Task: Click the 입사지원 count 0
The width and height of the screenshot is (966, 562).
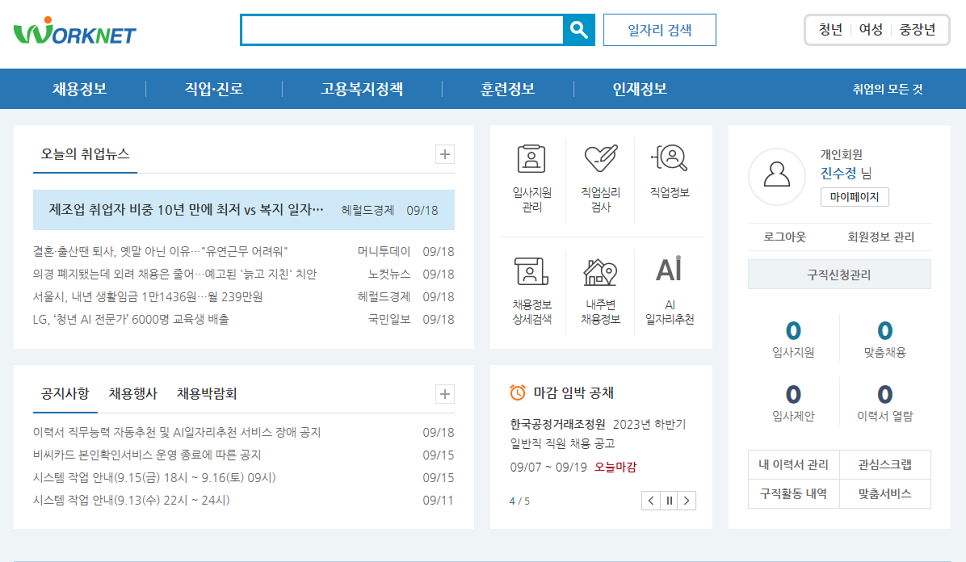Action: [794, 331]
